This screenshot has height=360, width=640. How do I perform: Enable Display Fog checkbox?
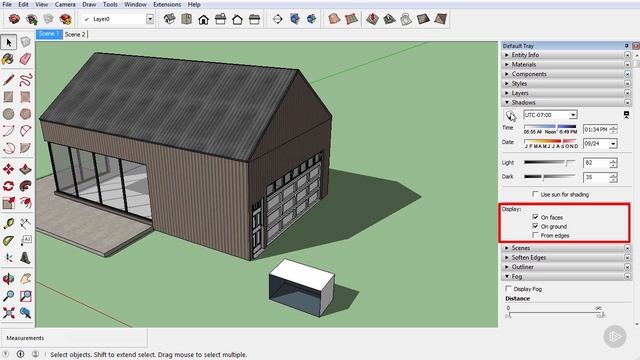(x=508, y=289)
